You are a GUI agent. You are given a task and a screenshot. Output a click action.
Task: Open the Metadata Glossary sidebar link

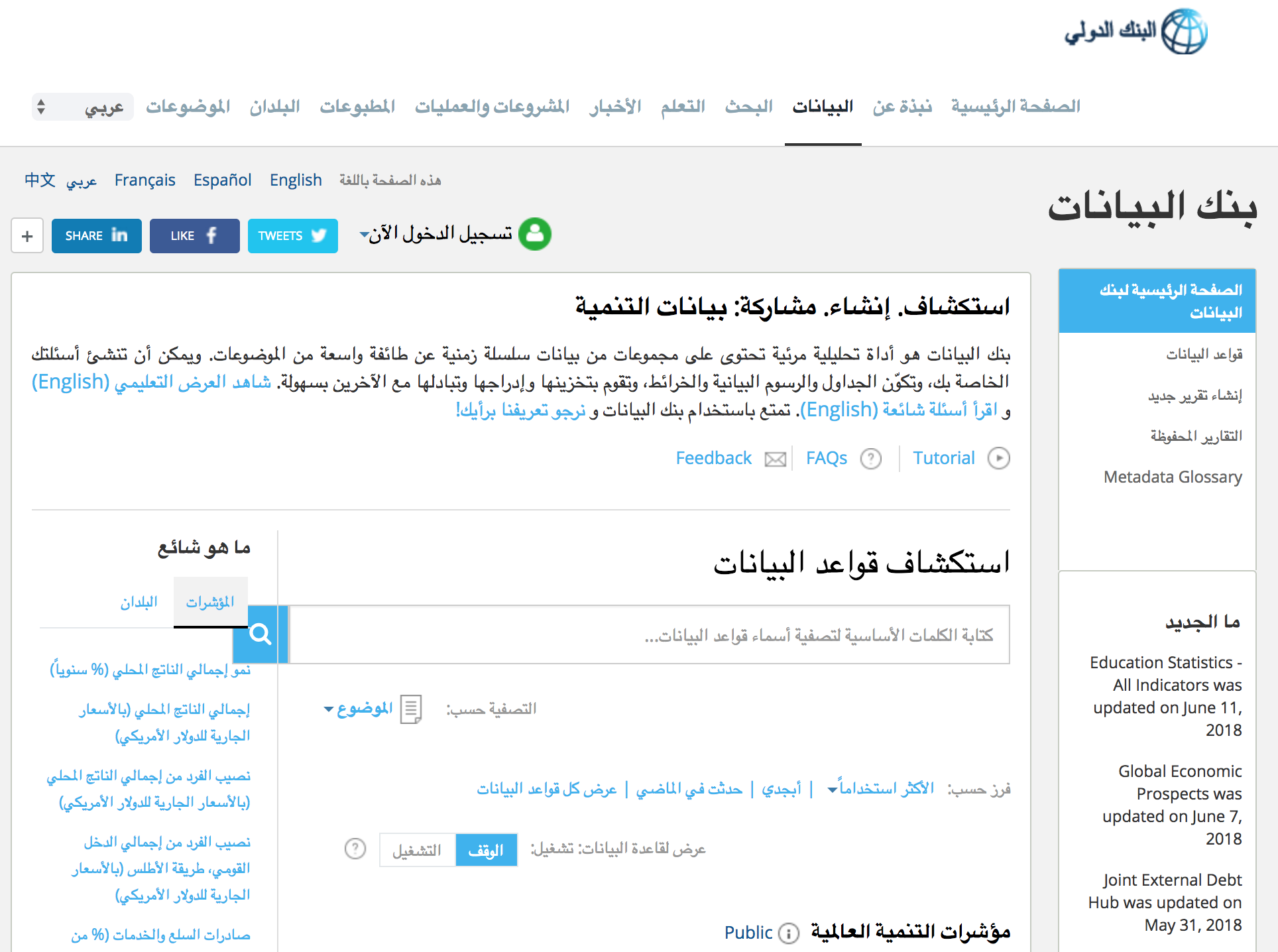tap(1172, 477)
